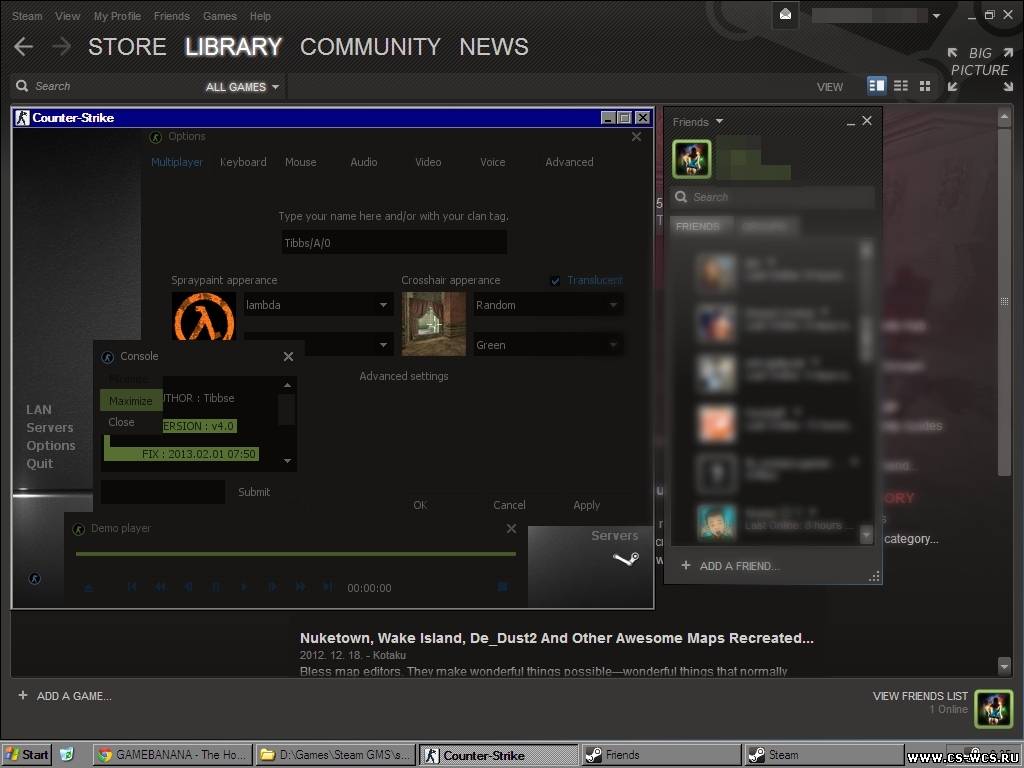This screenshot has width=1024, height=768.
Task: Click the Demo player green progress bar
Action: click(296, 554)
